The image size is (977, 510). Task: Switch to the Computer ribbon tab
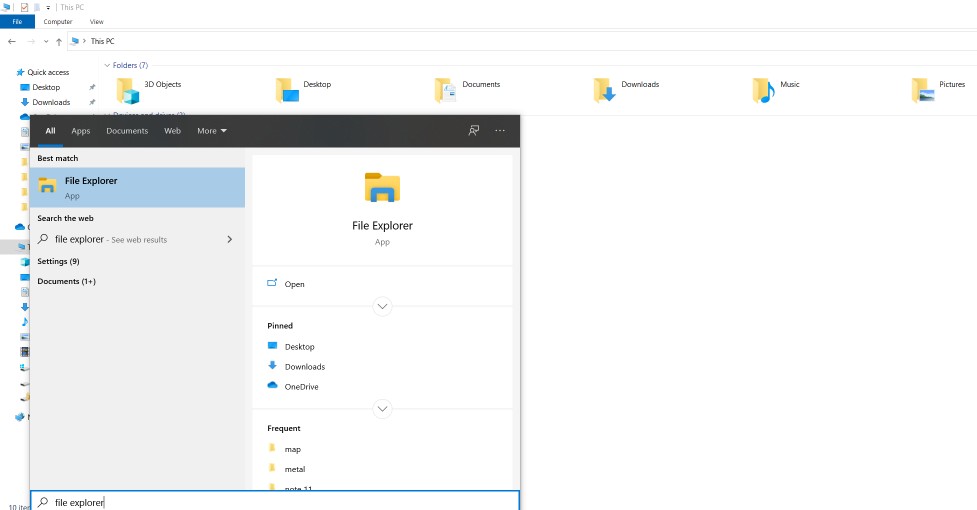coord(58,22)
